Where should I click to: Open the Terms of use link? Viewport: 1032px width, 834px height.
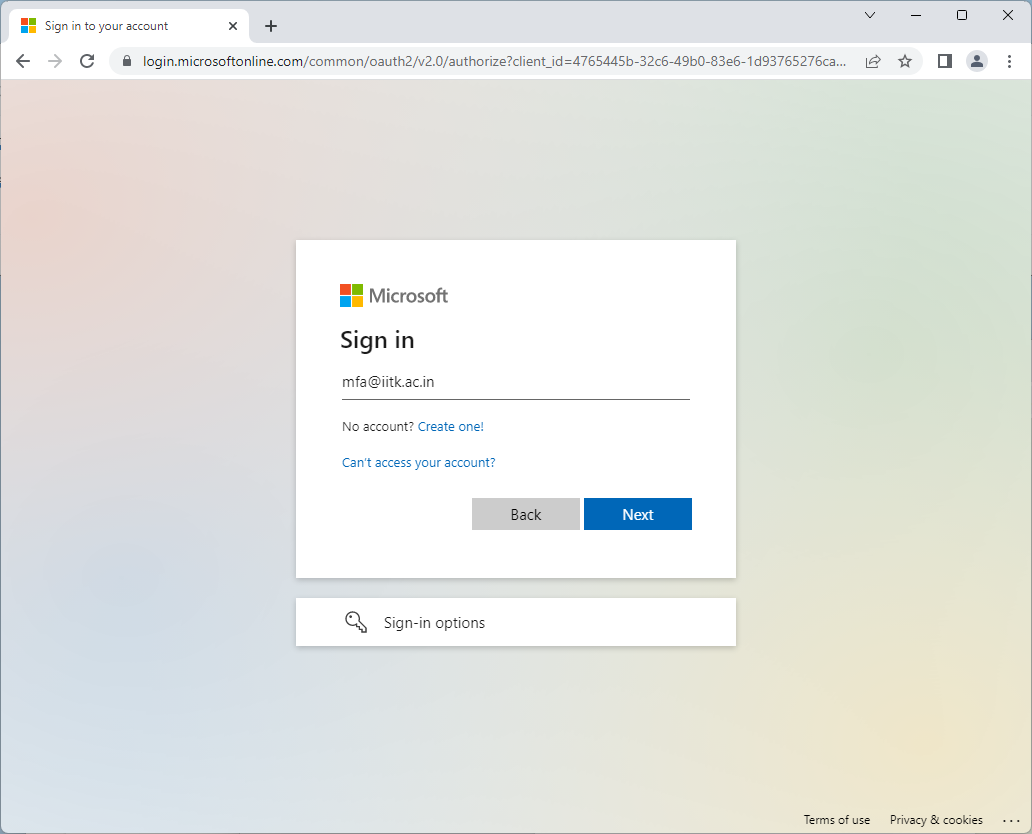tap(837, 820)
